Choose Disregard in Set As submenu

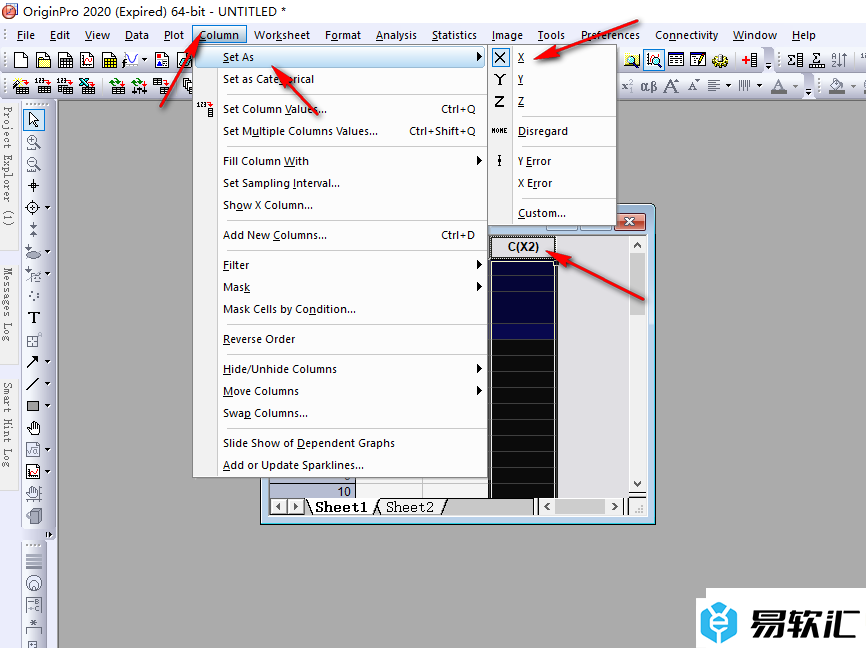pos(552,131)
